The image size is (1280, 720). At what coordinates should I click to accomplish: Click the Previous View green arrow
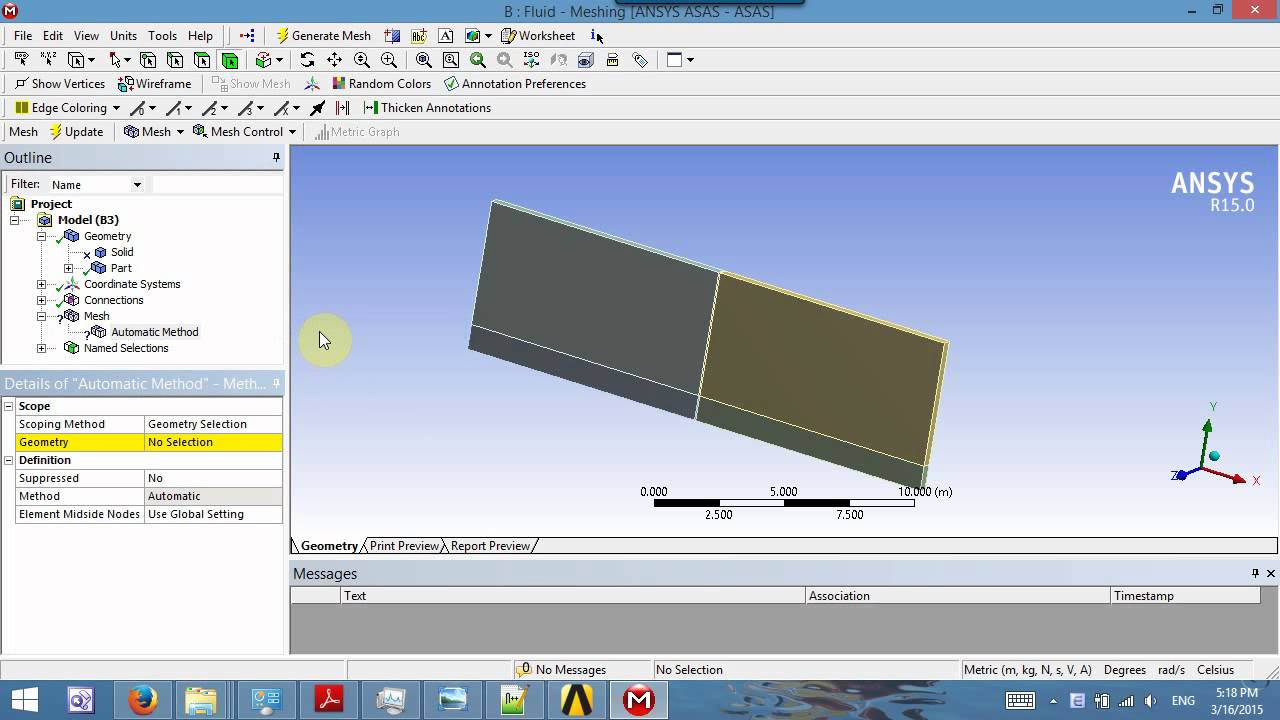click(x=478, y=60)
